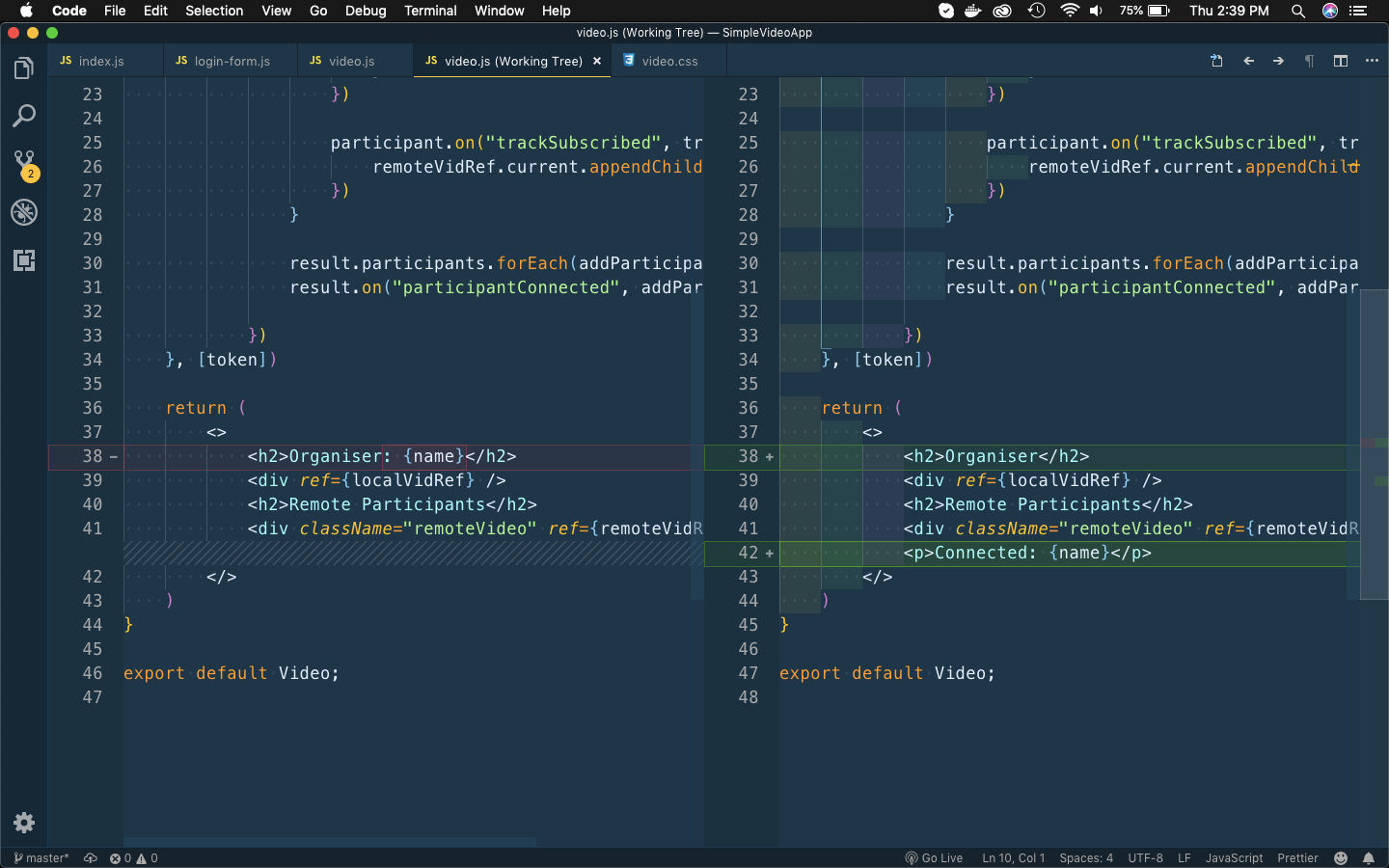Open the Search view in activity bar

click(x=24, y=116)
